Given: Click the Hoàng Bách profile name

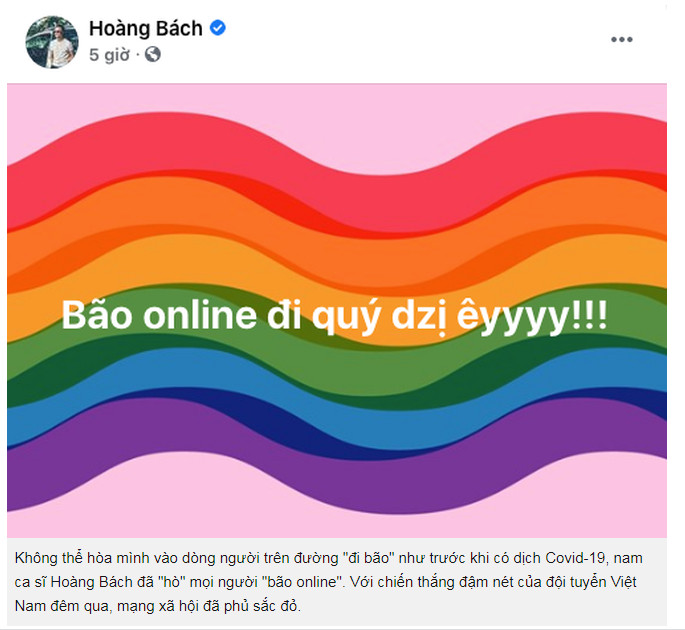Looking at the screenshot, I should (146, 28).
